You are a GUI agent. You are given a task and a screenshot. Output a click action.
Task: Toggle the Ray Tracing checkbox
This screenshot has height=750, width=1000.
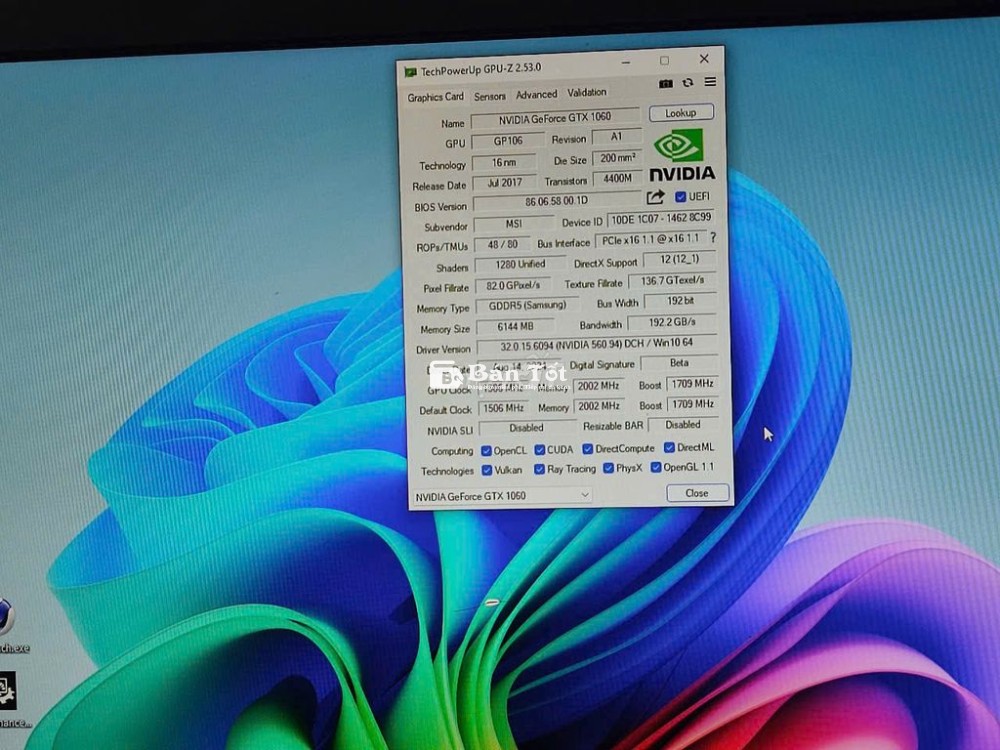click(540, 469)
